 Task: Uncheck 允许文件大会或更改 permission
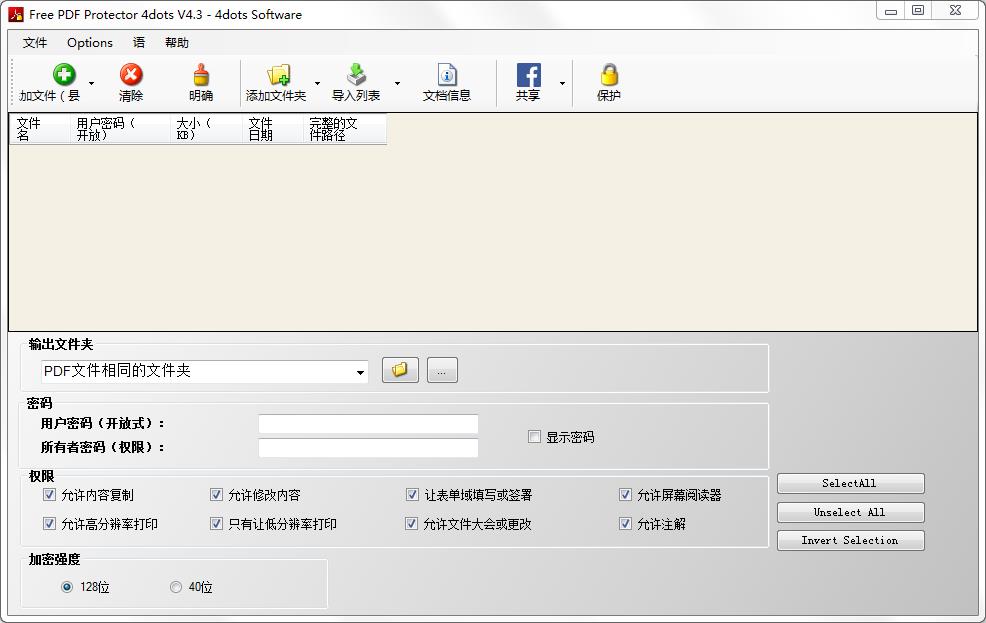(x=412, y=523)
